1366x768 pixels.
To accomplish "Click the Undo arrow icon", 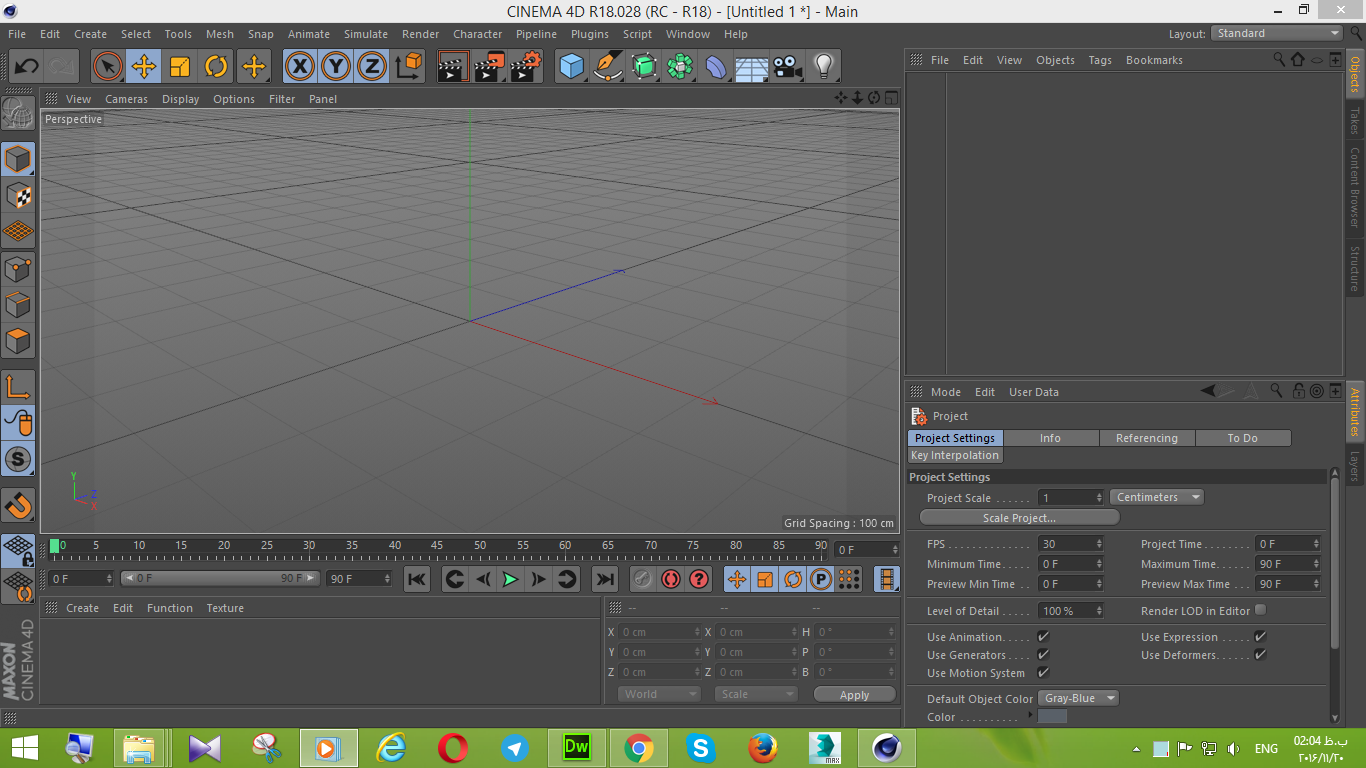I will 26,67.
